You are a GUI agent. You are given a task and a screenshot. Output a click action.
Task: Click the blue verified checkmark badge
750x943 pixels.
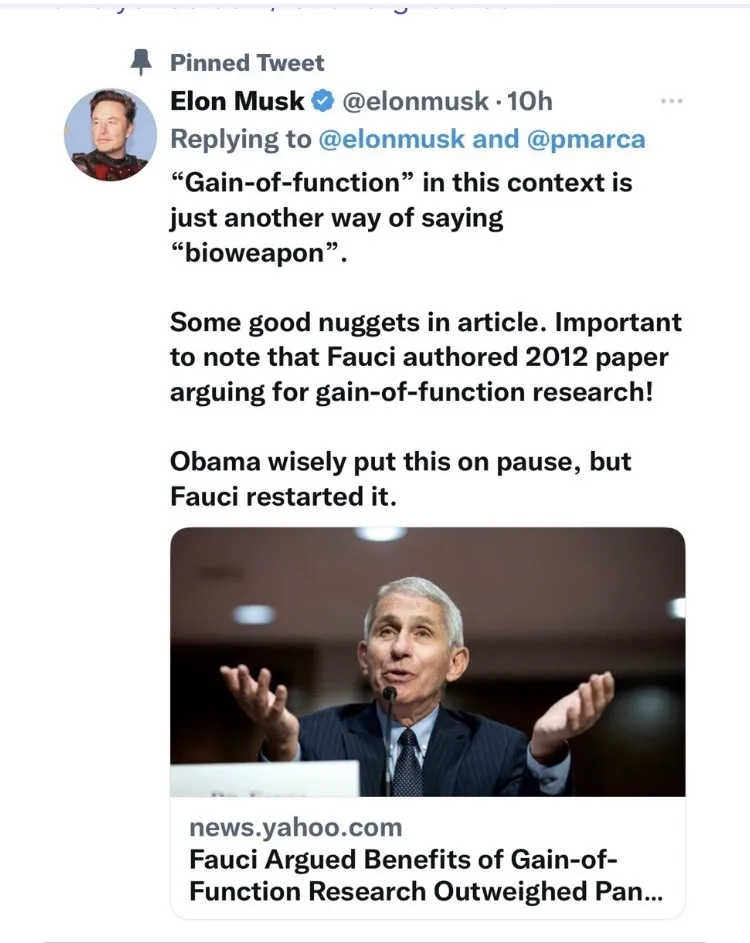tap(323, 101)
